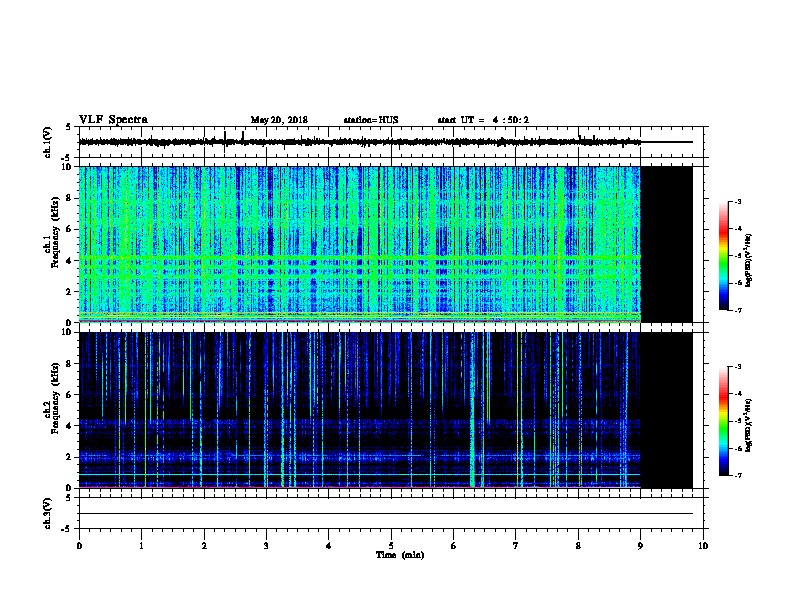792x612 pixels.
Task: Click the time-axis tick label '10'
Action: pyautogui.click(x=703, y=546)
